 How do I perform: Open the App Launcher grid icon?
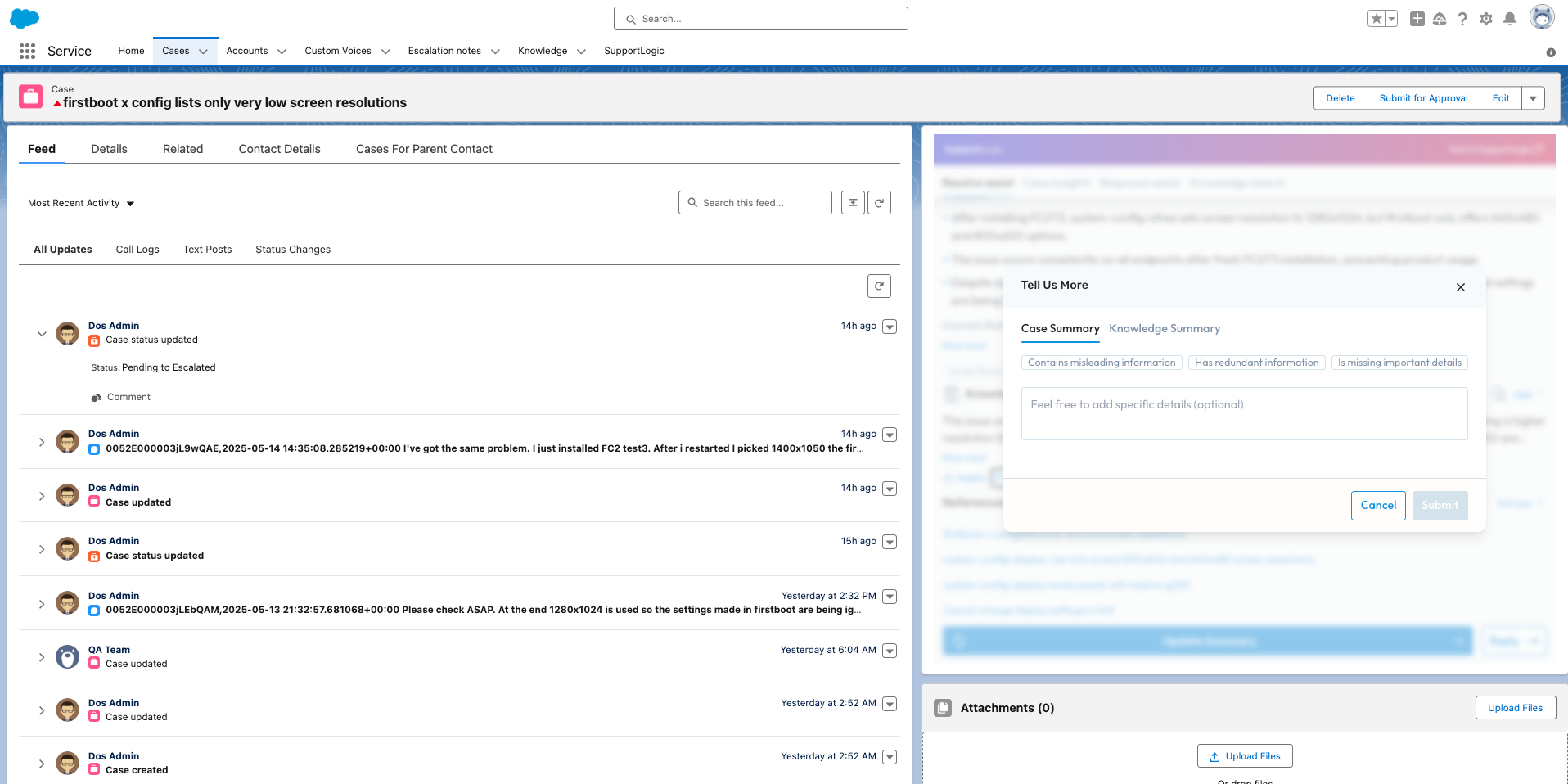pyautogui.click(x=27, y=51)
